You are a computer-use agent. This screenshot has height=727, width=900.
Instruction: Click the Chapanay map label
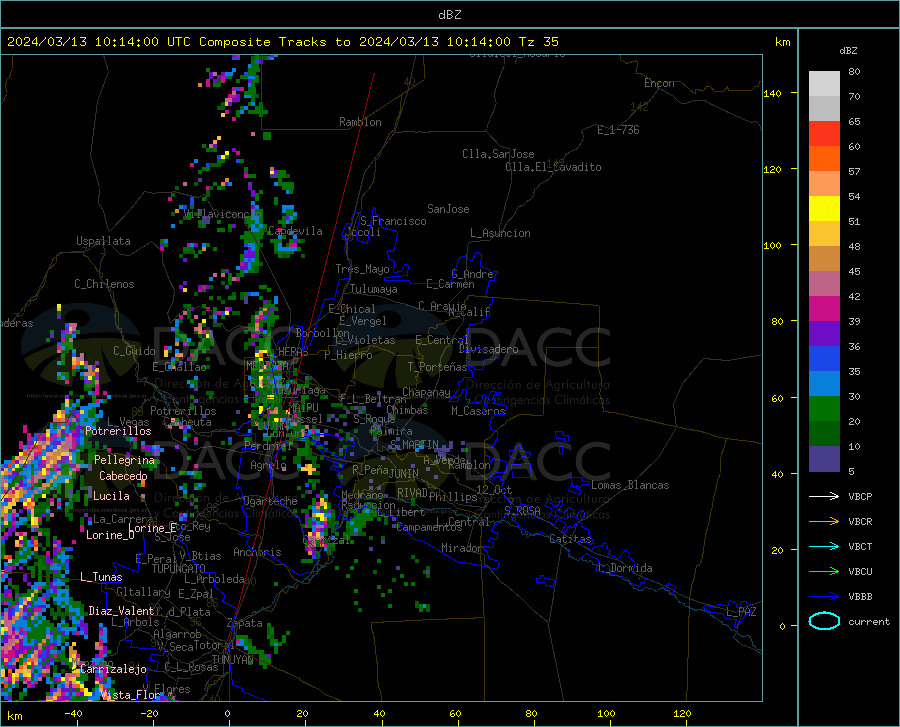pos(426,392)
